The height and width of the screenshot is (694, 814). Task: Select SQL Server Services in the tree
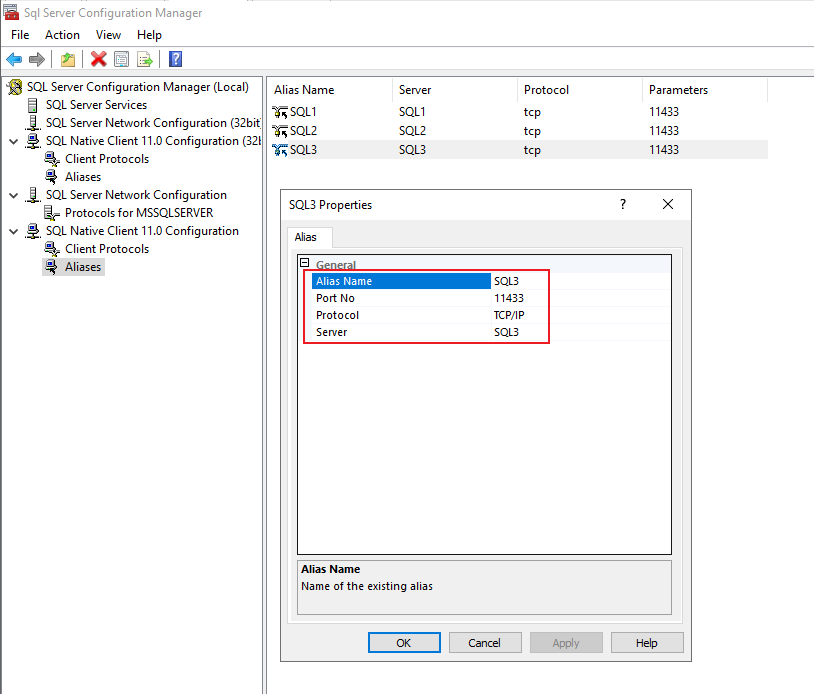96,105
